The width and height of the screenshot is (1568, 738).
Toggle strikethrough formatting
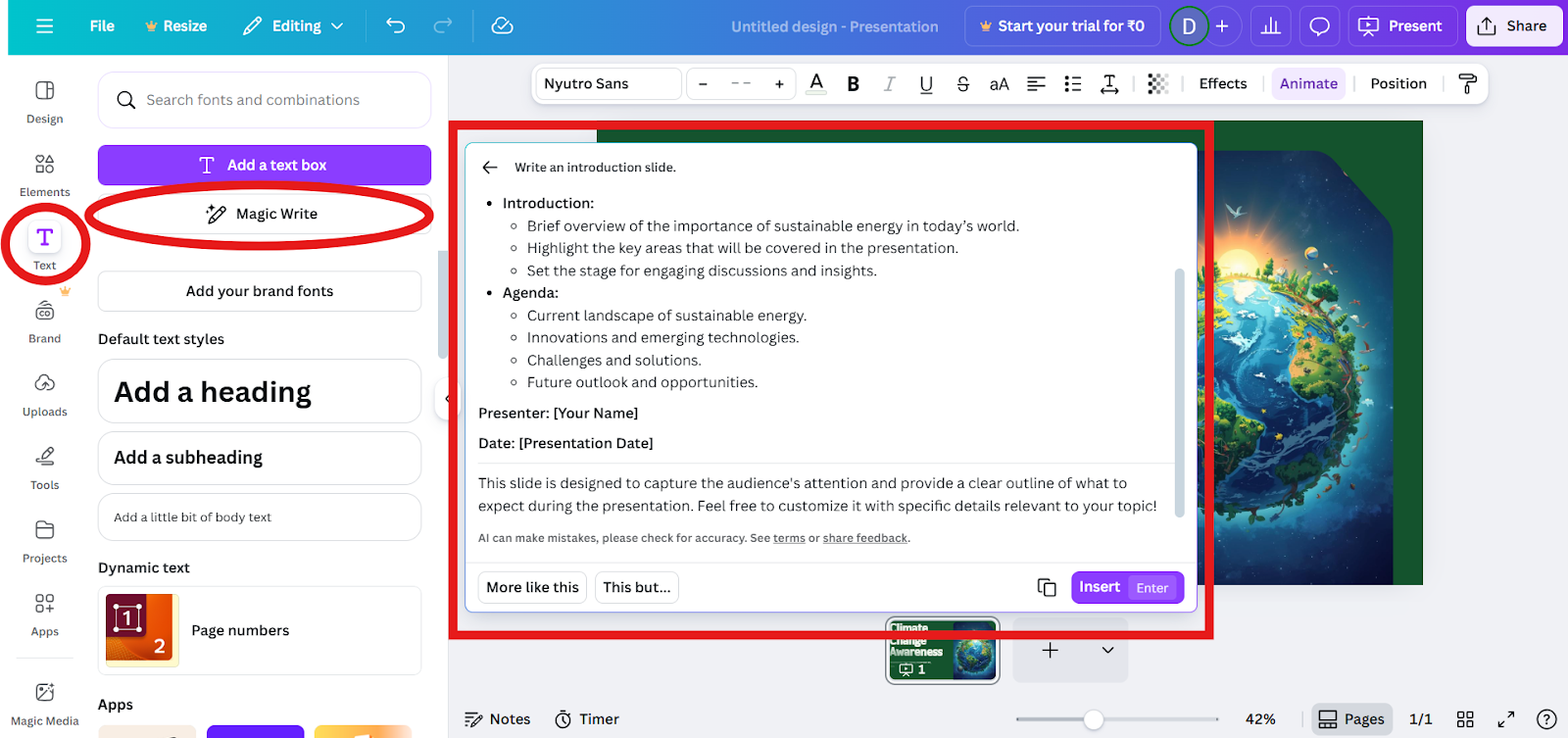(x=962, y=84)
